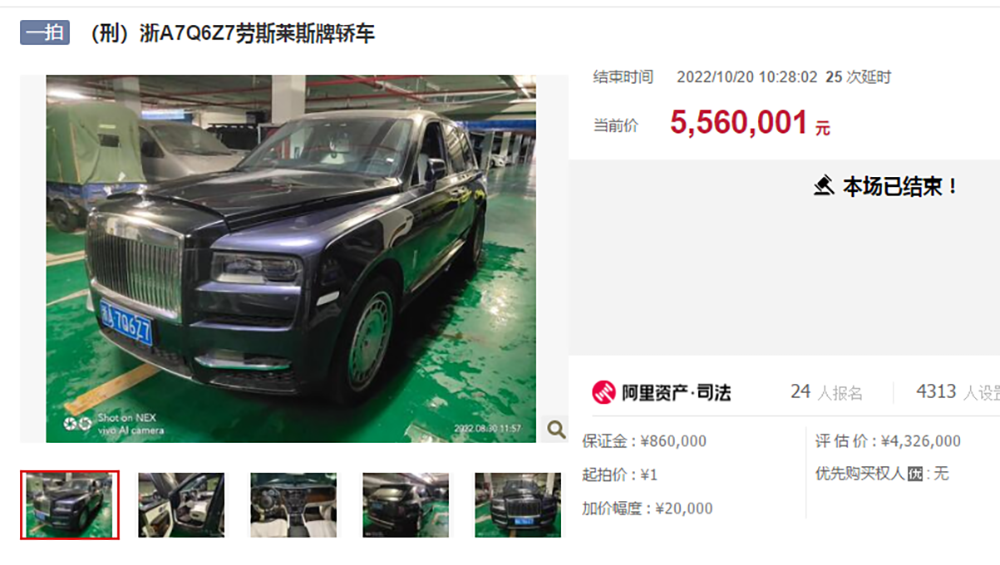
Task: Click the 加价幅度 ¥20,000 increment text
Action: (x=647, y=508)
